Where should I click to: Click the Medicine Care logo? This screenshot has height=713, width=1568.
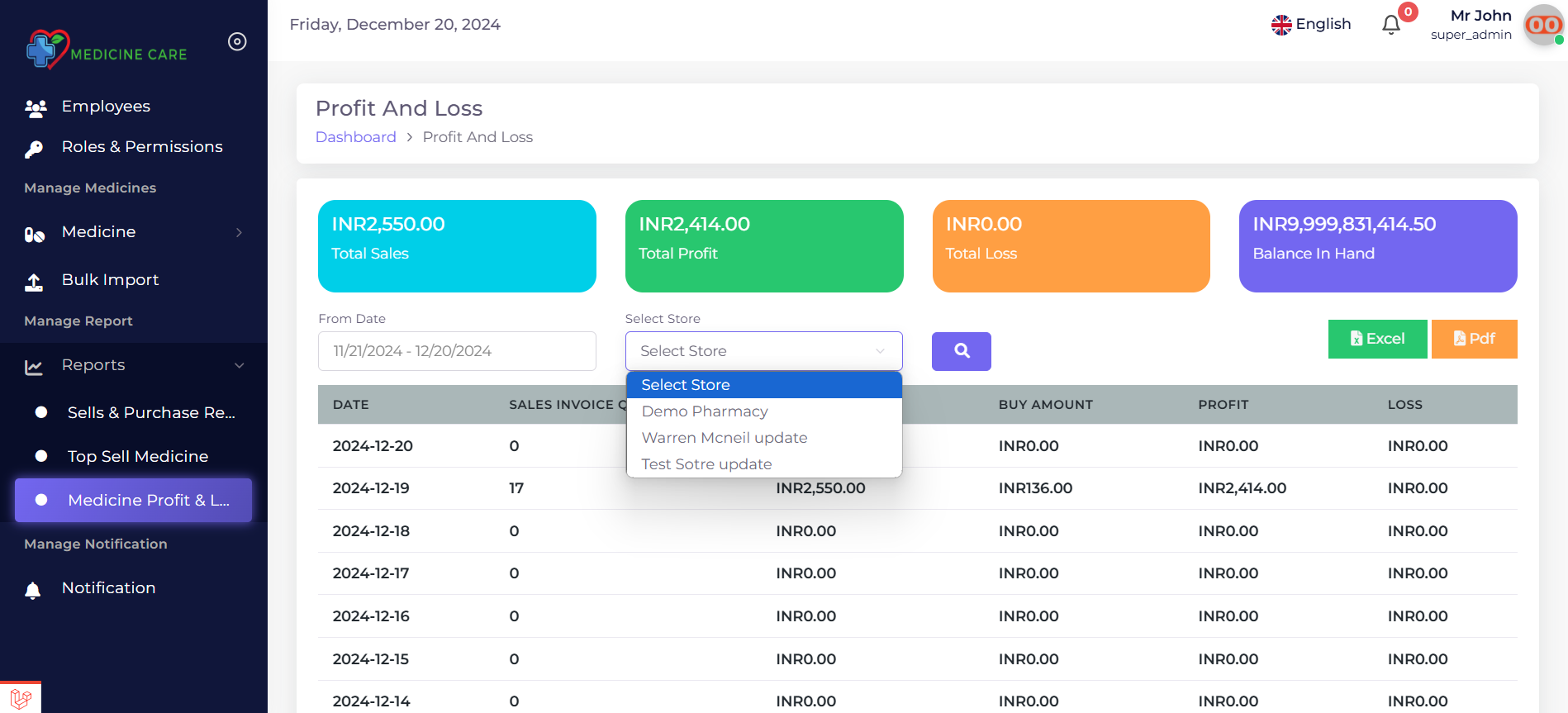pyautogui.click(x=107, y=49)
